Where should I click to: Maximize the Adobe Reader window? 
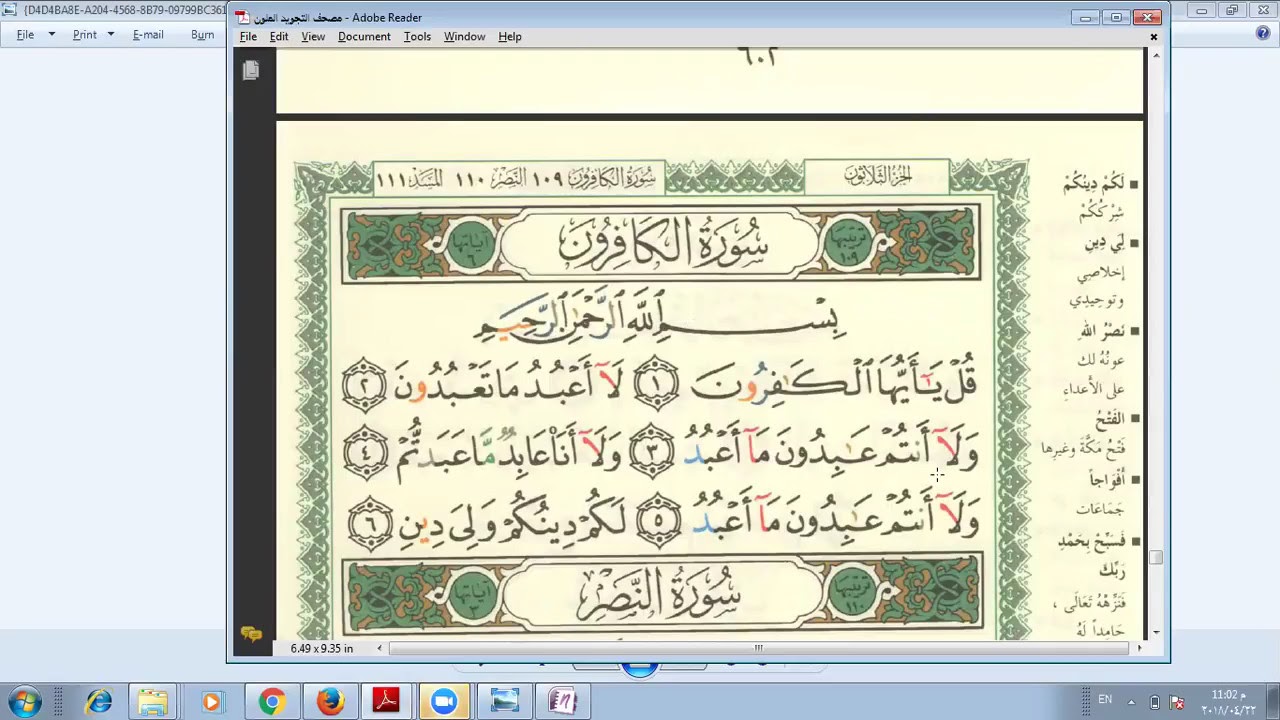(1116, 17)
